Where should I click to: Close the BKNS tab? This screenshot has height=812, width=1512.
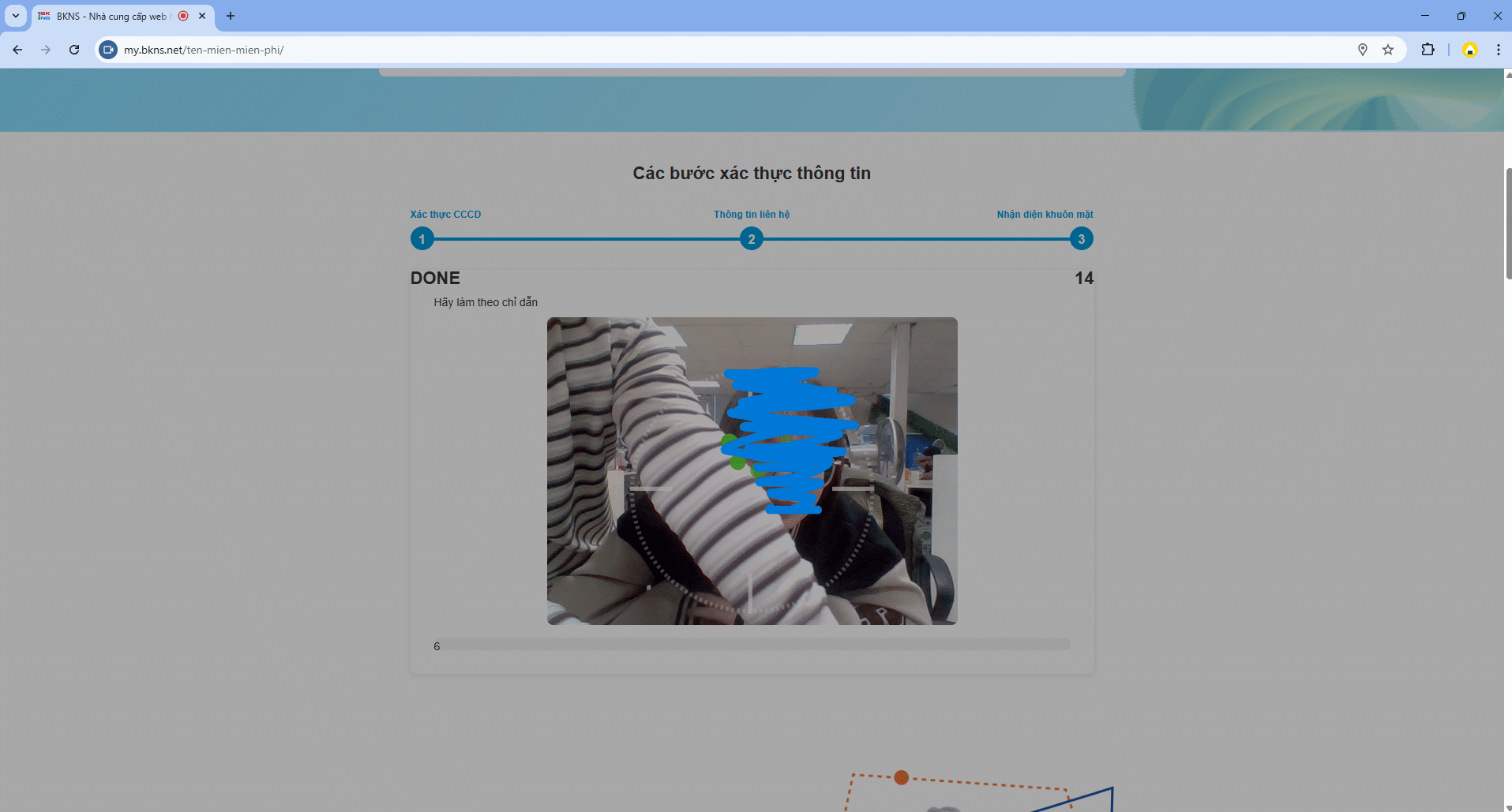click(x=202, y=16)
